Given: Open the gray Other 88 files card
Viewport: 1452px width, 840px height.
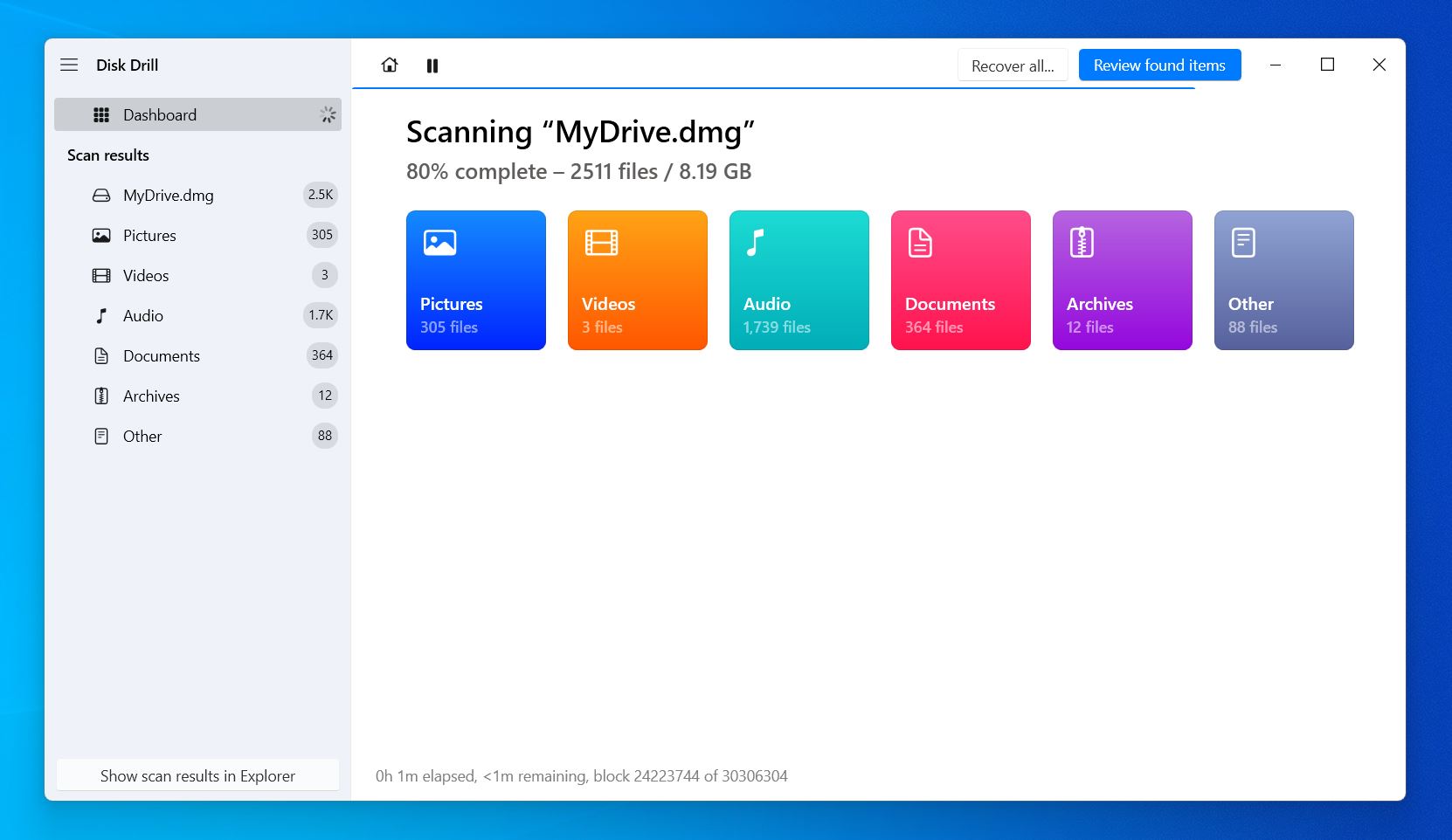Looking at the screenshot, I should point(1284,280).
